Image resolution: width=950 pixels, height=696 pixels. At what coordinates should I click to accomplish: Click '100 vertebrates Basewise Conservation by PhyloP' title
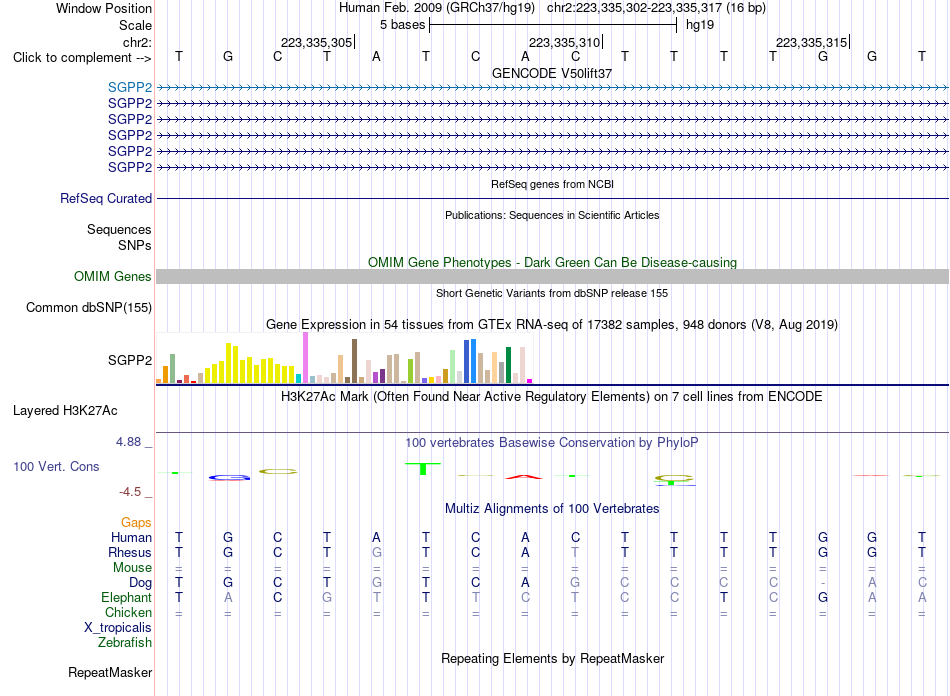coord(552,443)
